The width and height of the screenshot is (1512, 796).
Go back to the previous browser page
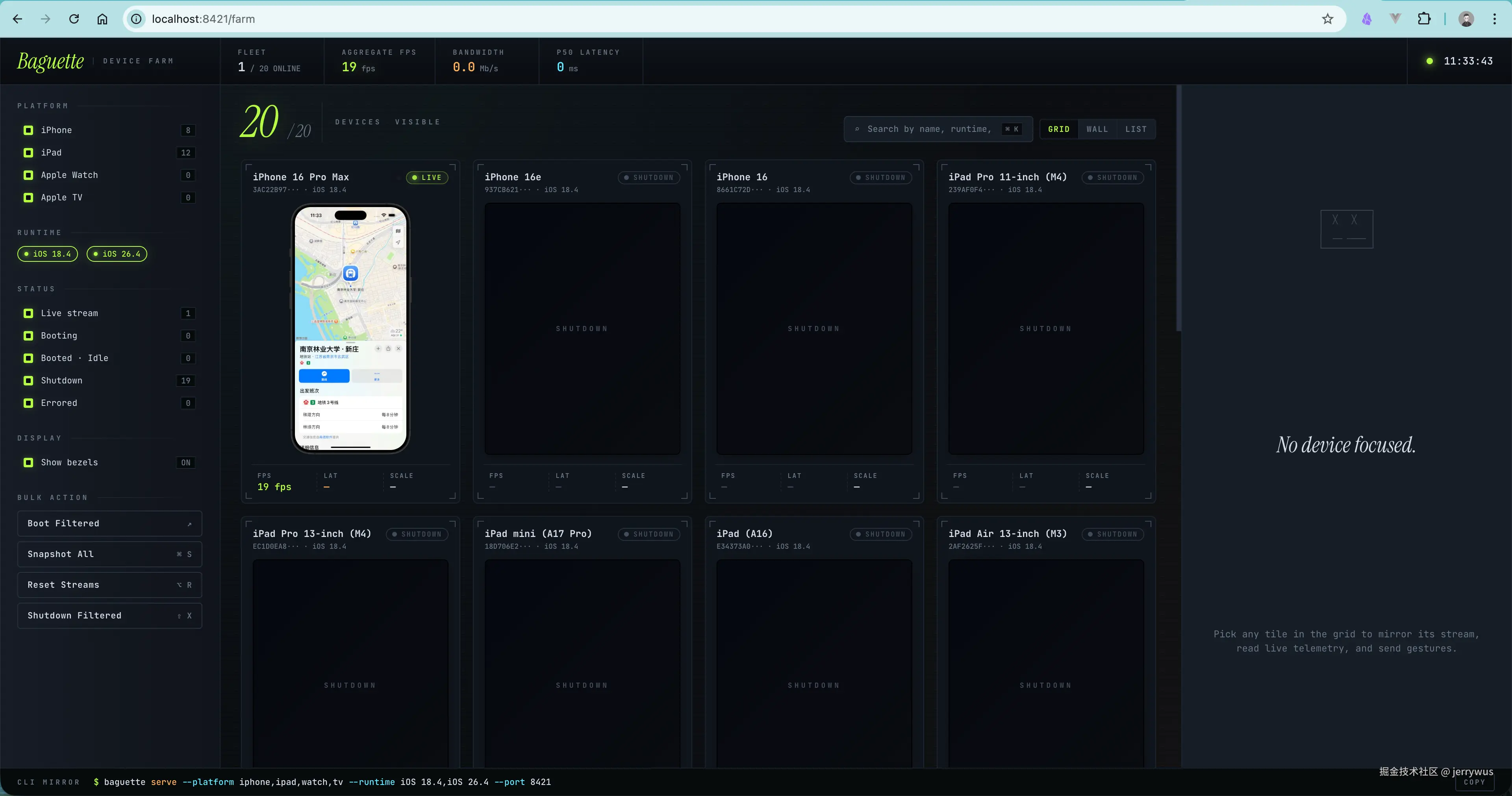point(18,19)
